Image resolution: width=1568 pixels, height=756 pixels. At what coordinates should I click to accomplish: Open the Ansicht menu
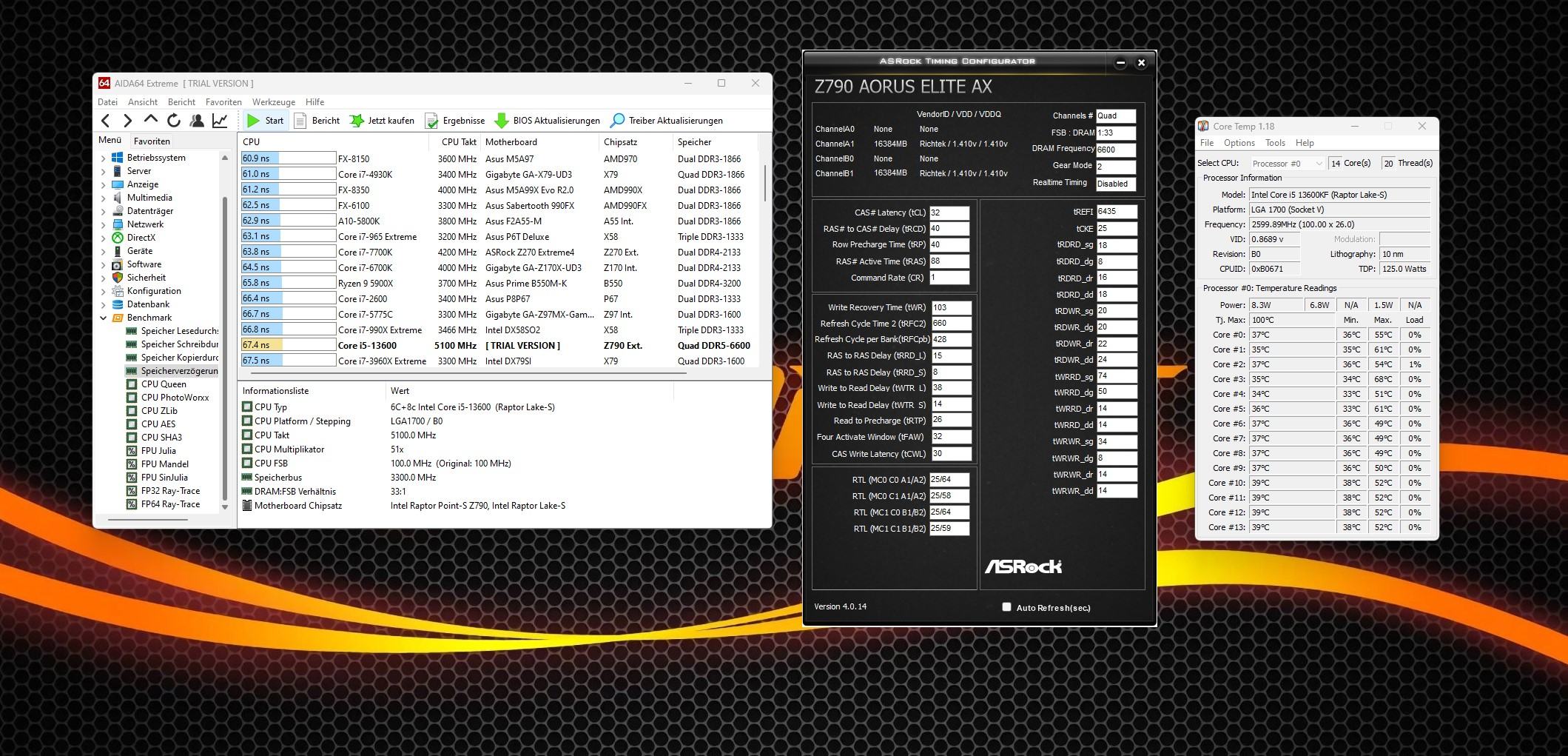142,102
